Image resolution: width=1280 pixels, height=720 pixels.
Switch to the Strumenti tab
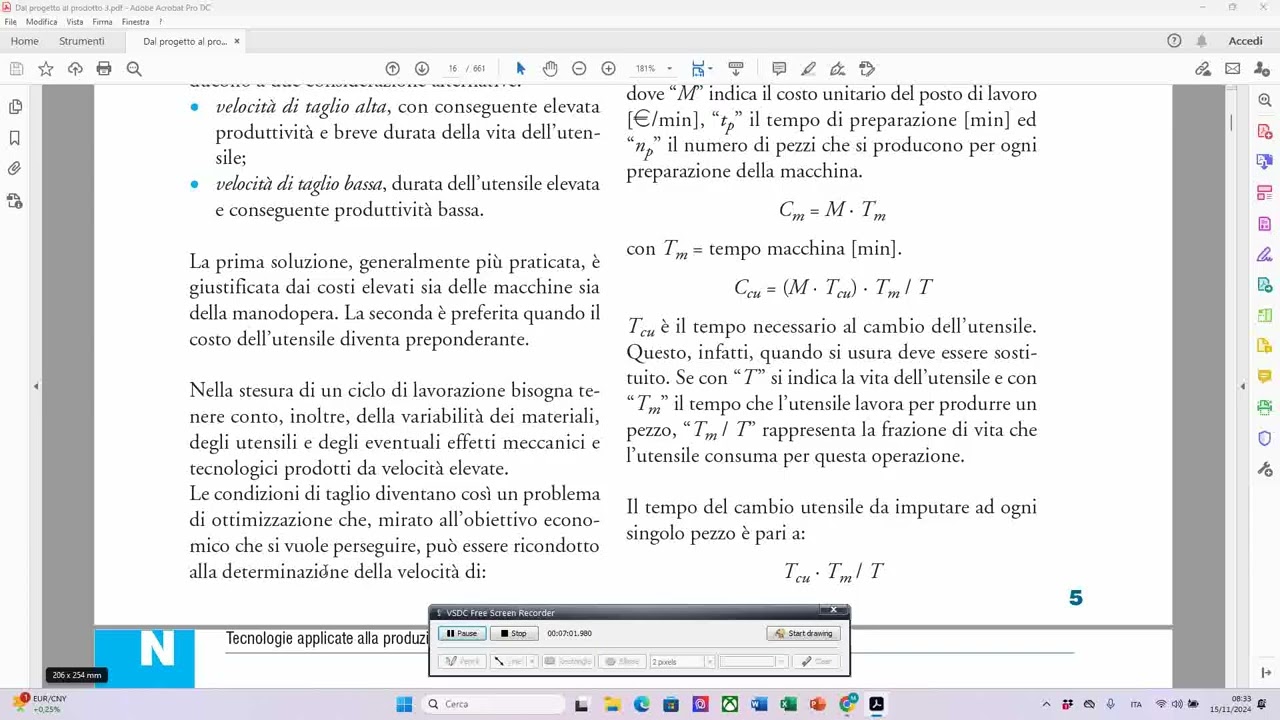click(x=82, y=41)
